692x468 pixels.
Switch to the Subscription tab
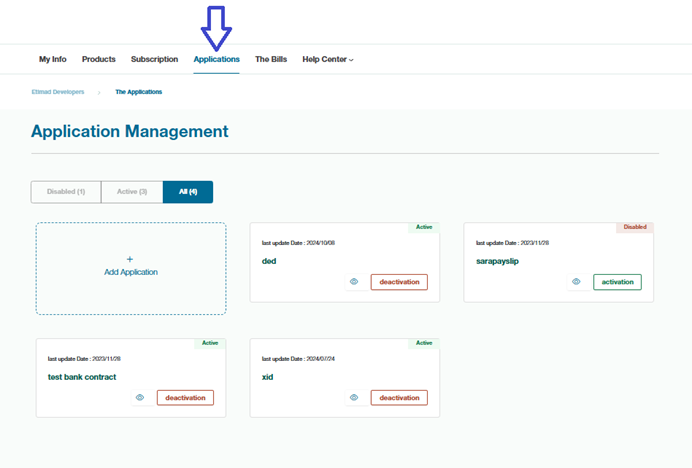point(154,60)
